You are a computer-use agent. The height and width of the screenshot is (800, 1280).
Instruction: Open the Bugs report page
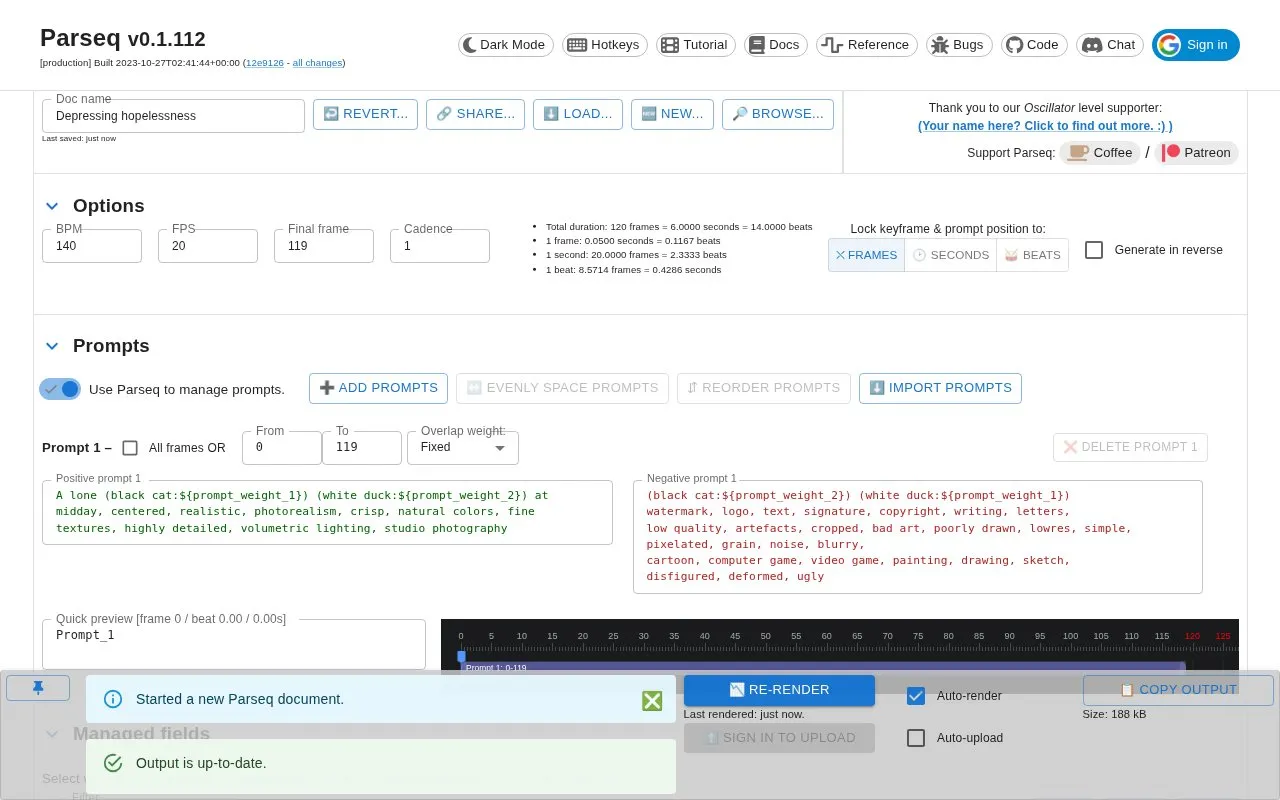pyautogui.click(x=957, y=45)
